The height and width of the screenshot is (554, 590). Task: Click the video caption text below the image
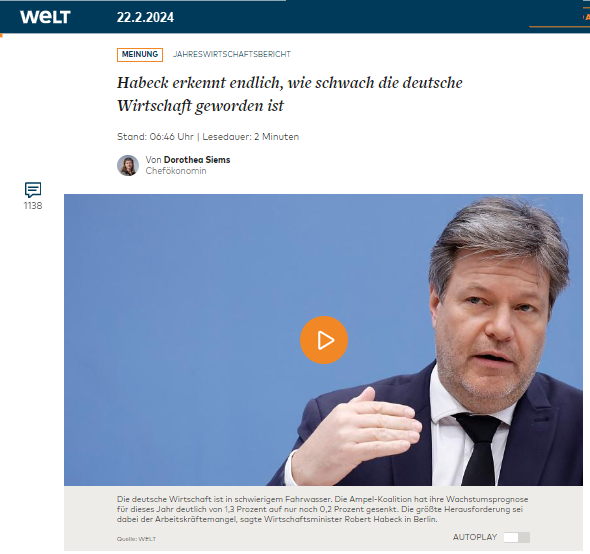(x=322, y=509)
